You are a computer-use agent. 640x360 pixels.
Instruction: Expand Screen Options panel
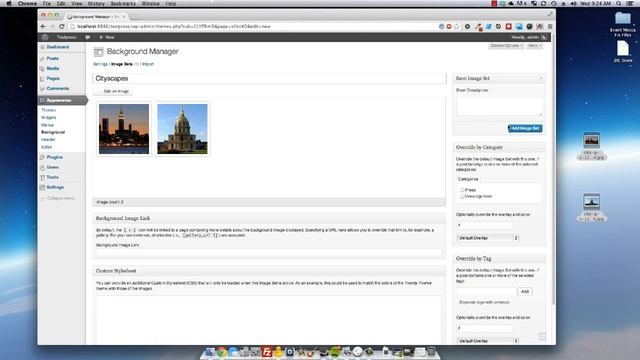pos(506,46)
